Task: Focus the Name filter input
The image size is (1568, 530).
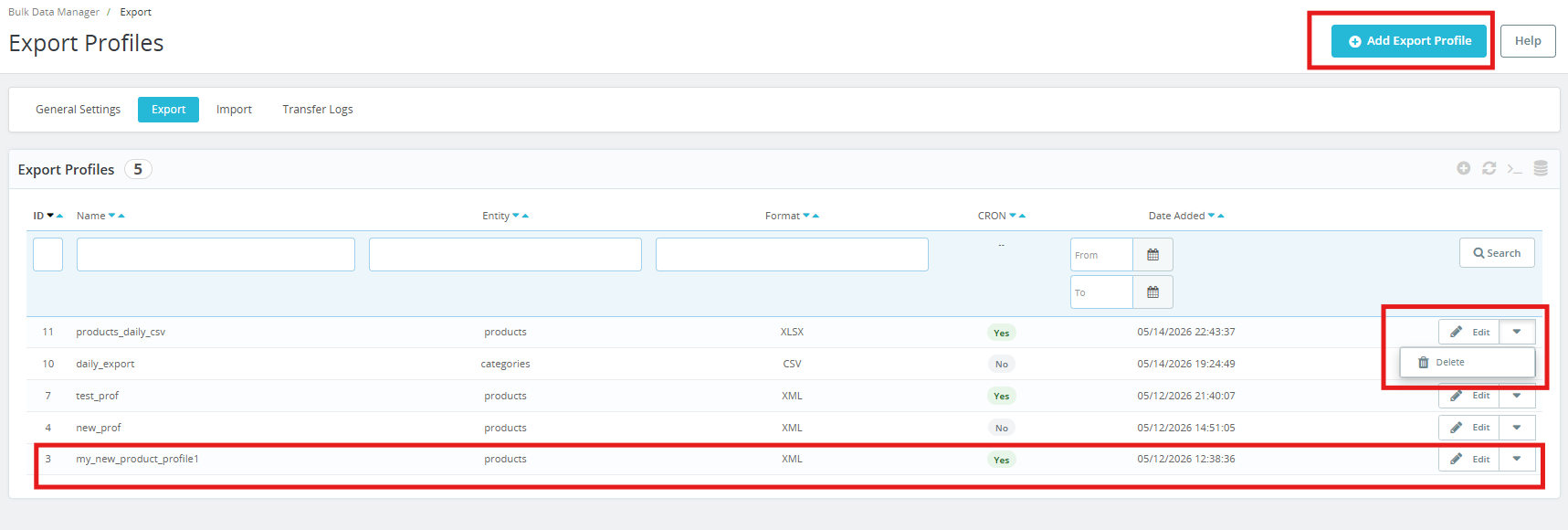Action: [216, 254]
